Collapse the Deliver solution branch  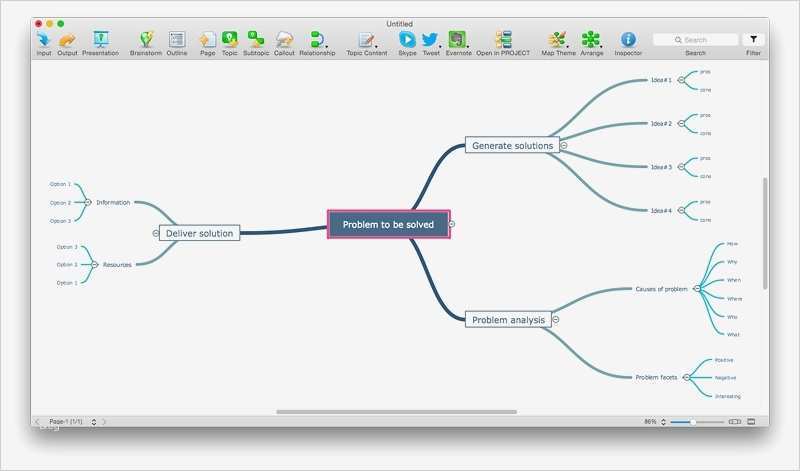click(156, 233)
